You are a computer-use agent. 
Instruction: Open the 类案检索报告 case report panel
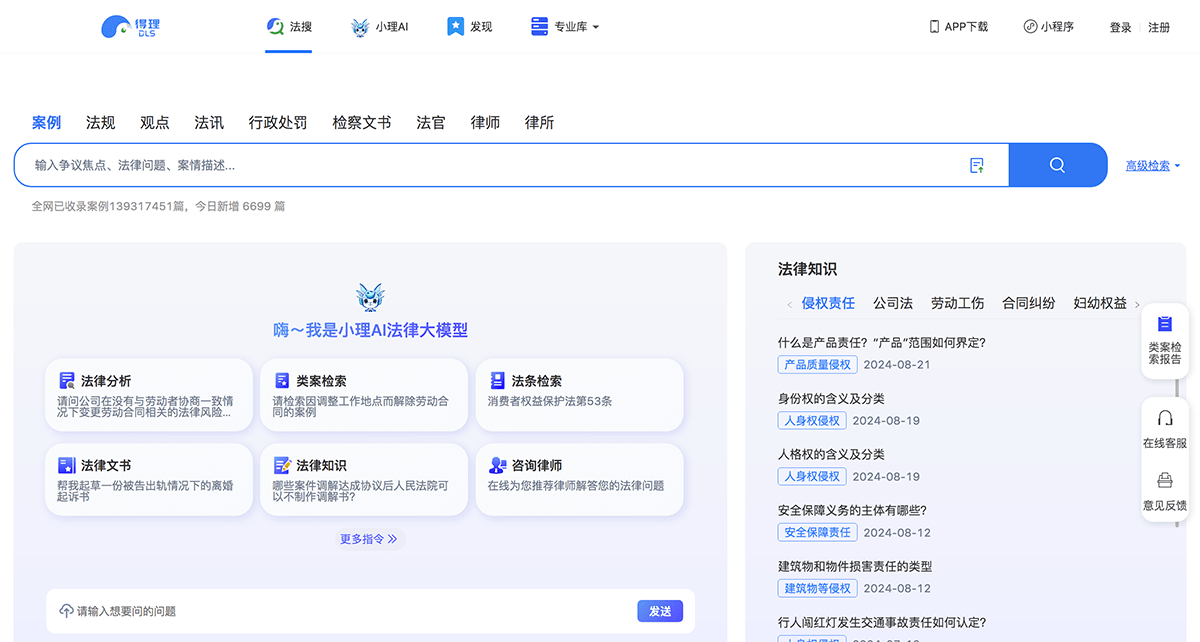pyautogui.click(x=1164, y=340)
